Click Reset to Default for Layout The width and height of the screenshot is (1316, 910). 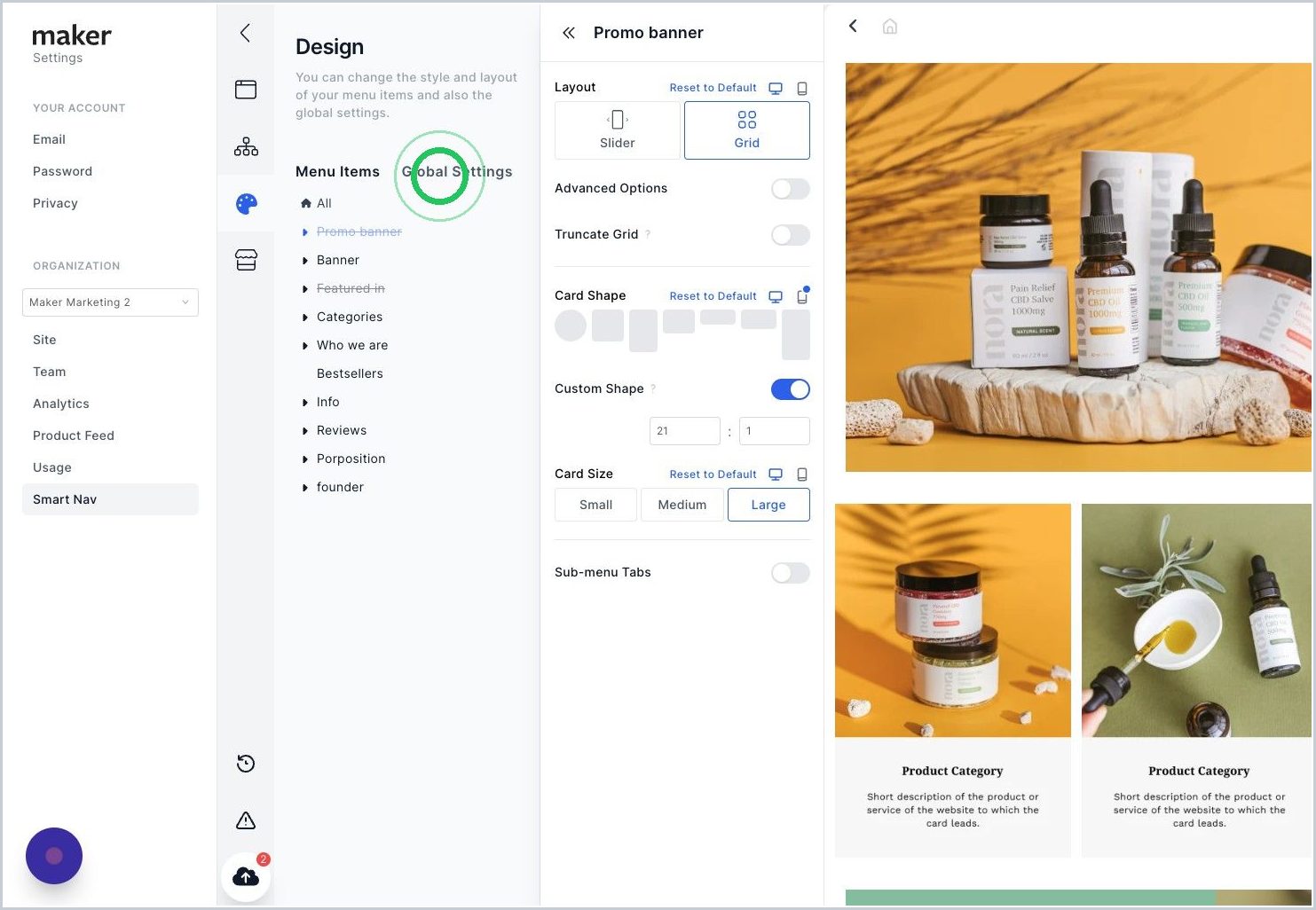tap(713, 88)
